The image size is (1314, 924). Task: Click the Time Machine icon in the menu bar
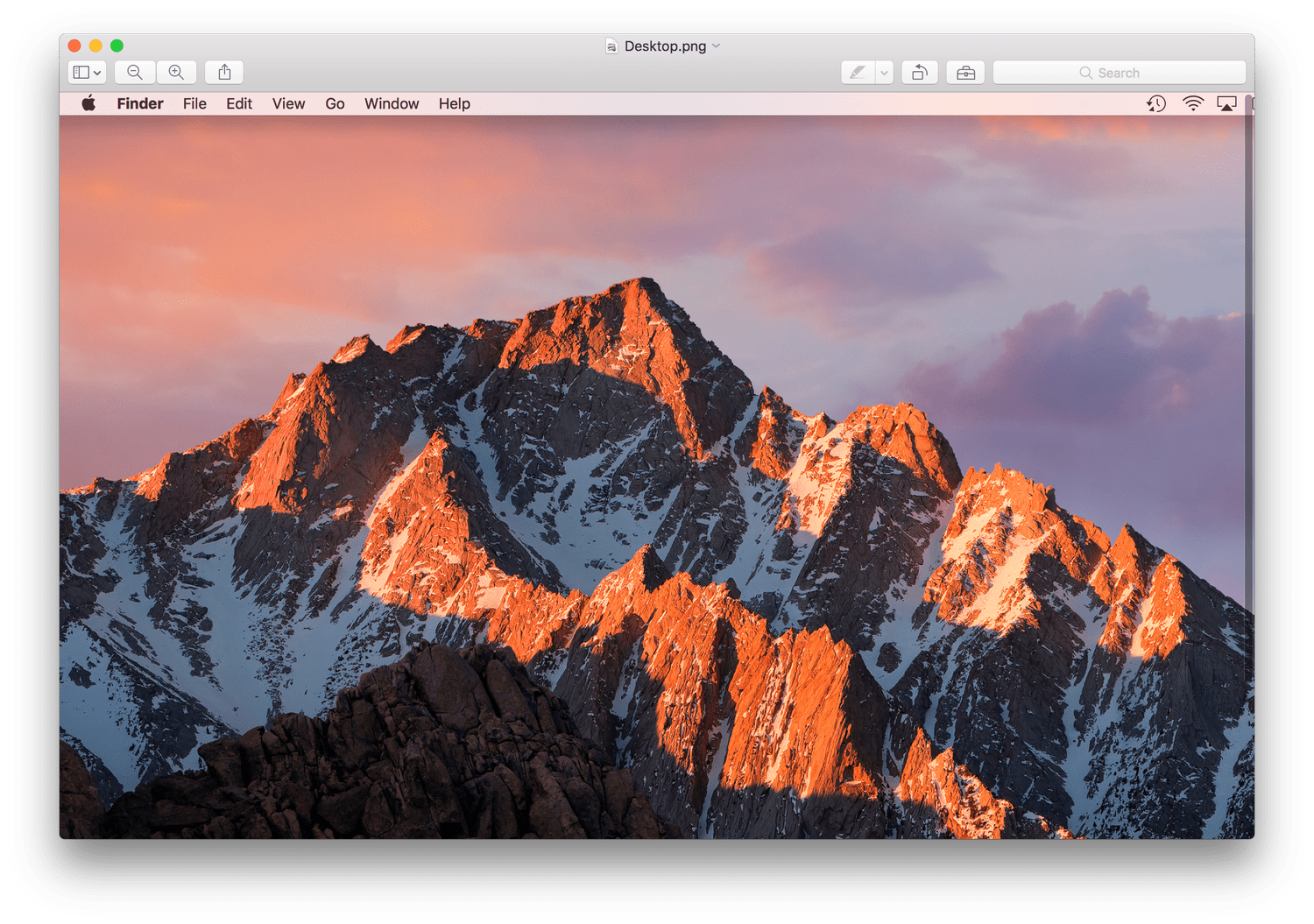[x=1156, y=103]
